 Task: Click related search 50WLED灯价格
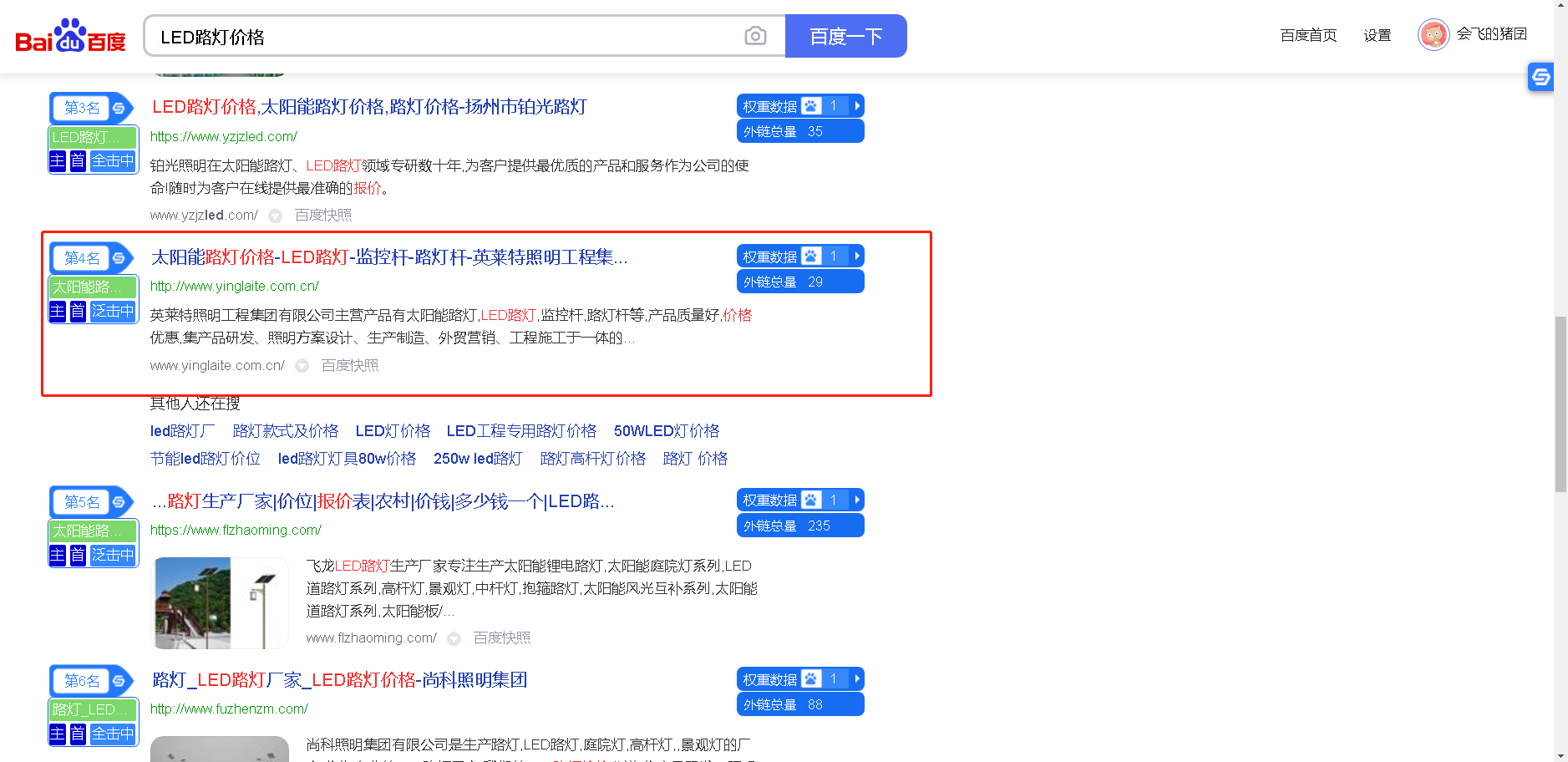[x=667, y=431]
